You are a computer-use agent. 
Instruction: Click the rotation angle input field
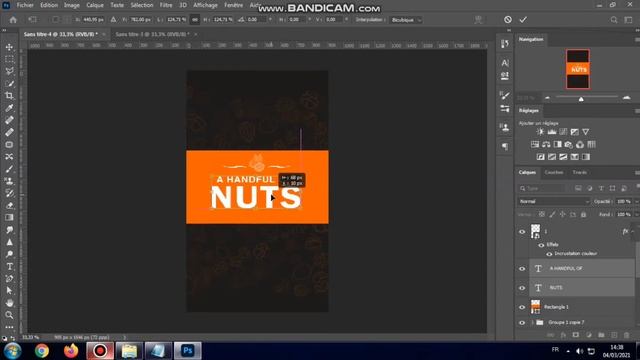[256, 20]
